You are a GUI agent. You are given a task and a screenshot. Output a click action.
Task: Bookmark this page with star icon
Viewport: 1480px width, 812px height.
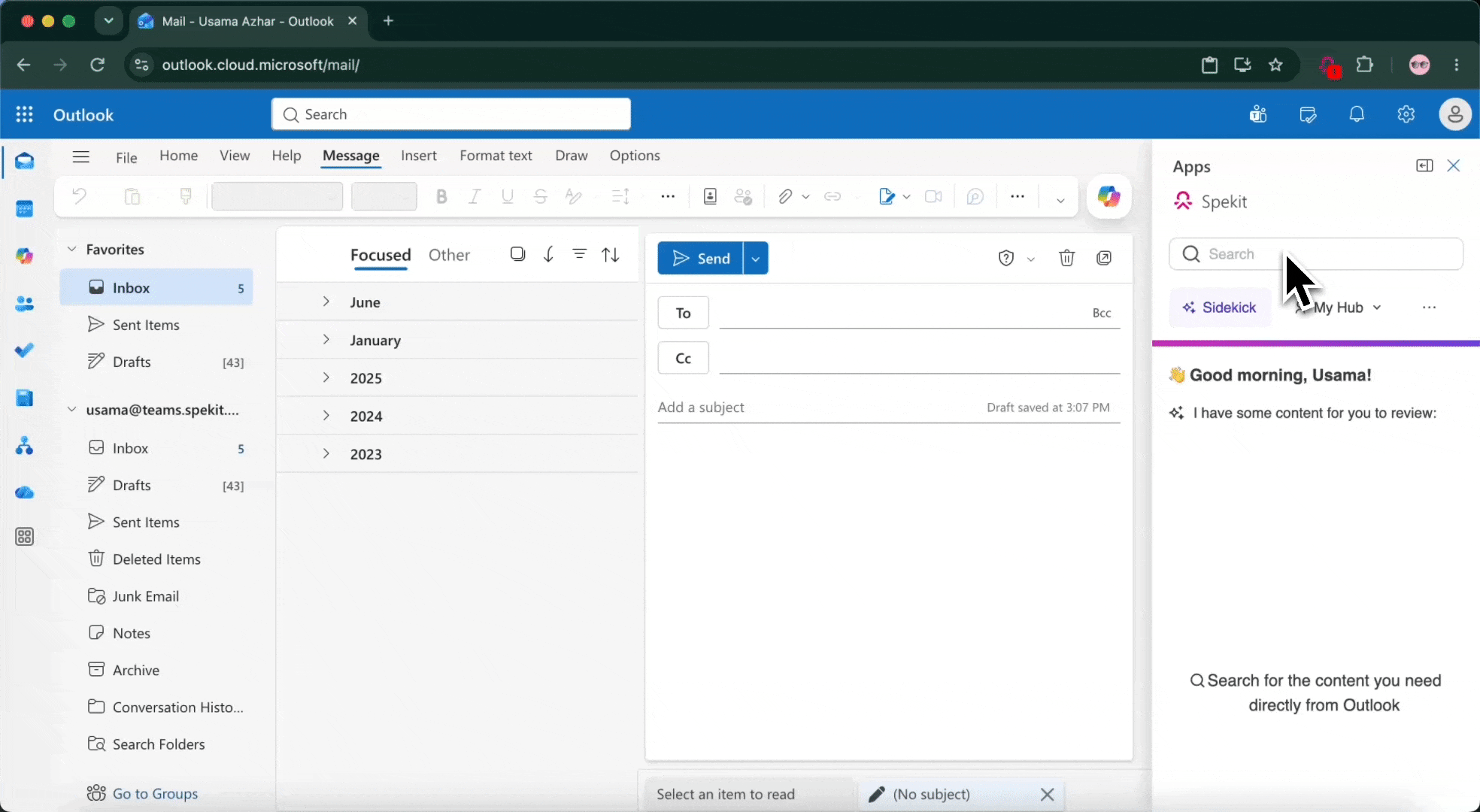click(1275, 65)
